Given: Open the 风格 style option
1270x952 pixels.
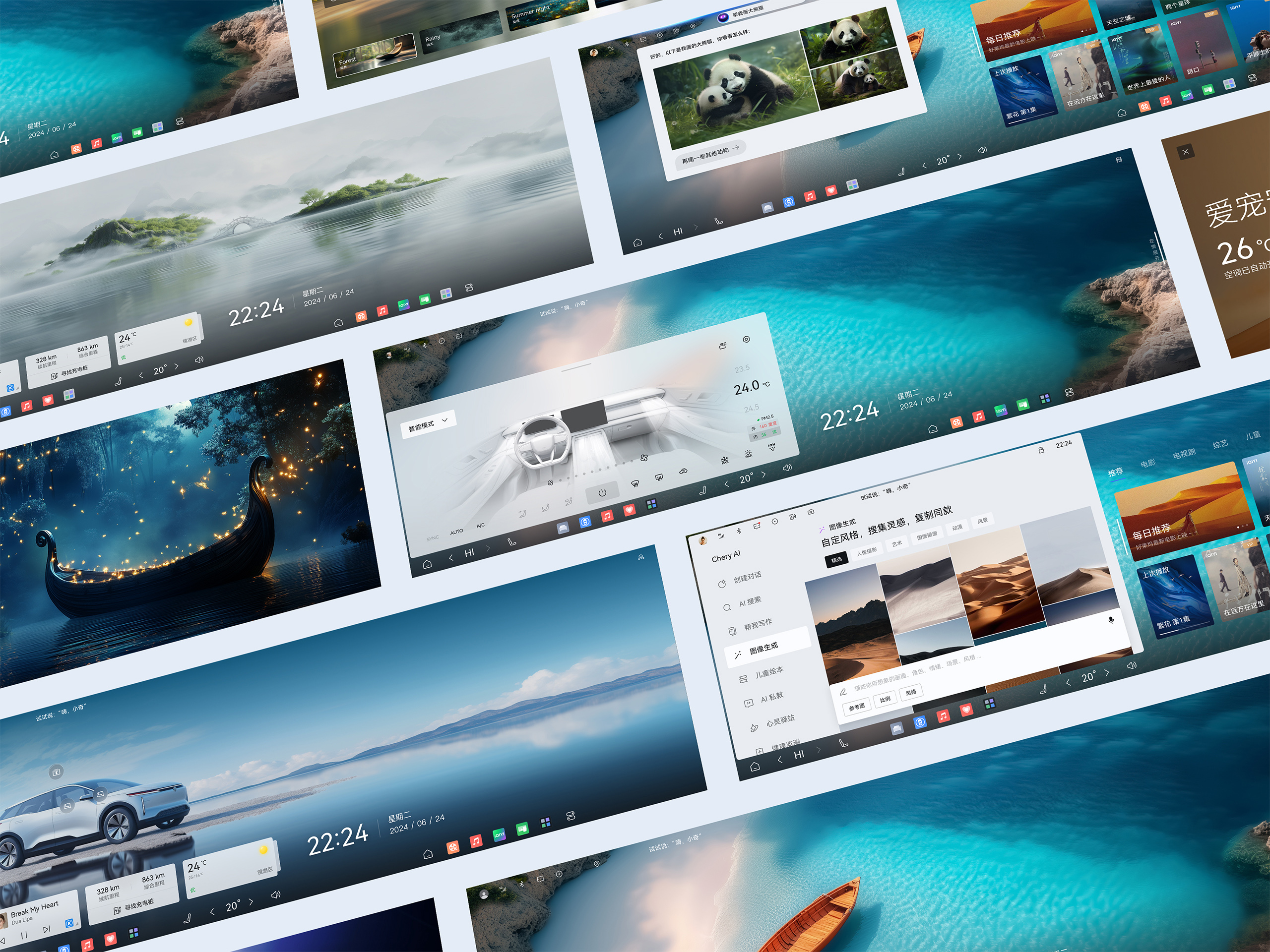Looking at the screenshot, I should (x=911, y=693).
